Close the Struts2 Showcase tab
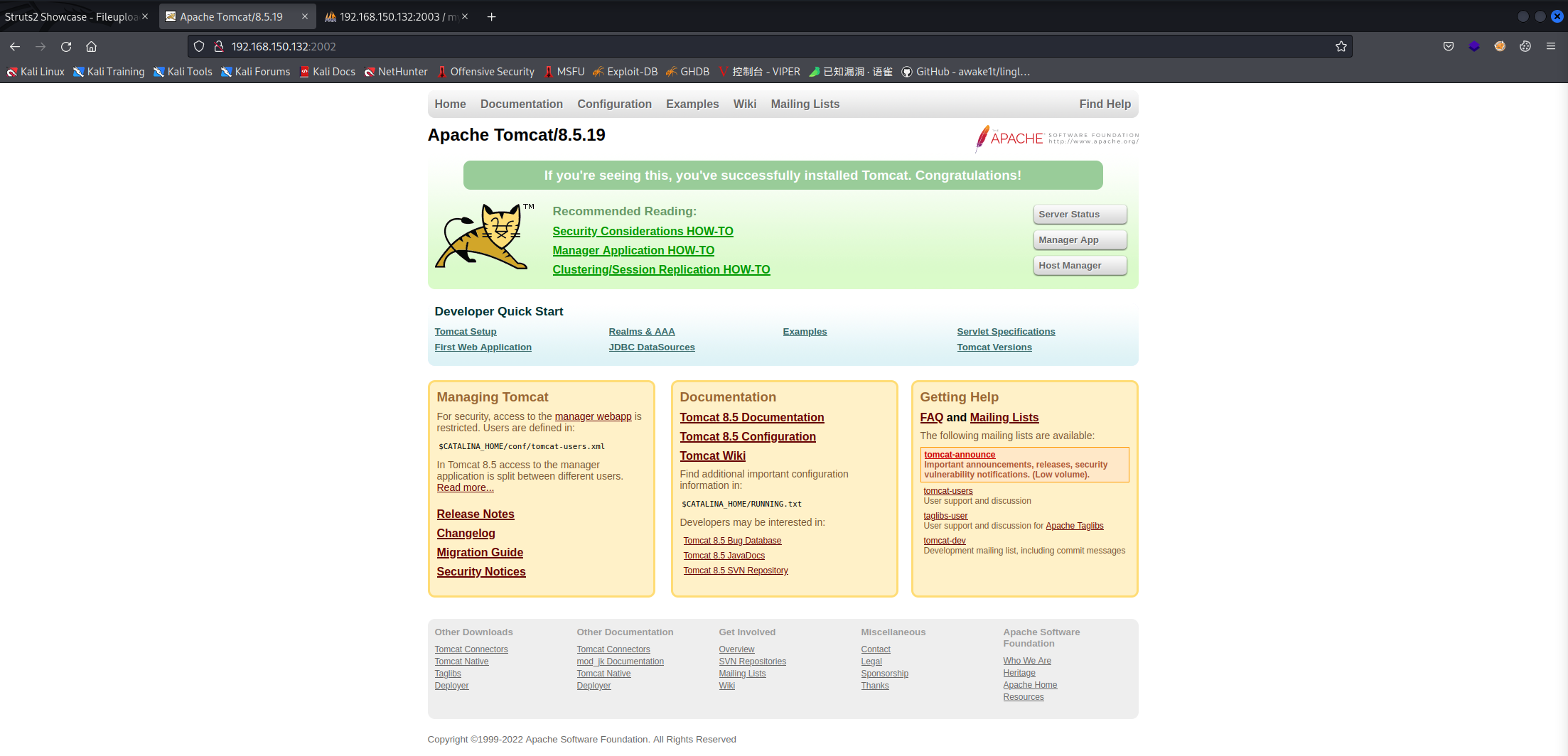1568x756 pixels. 145,16
